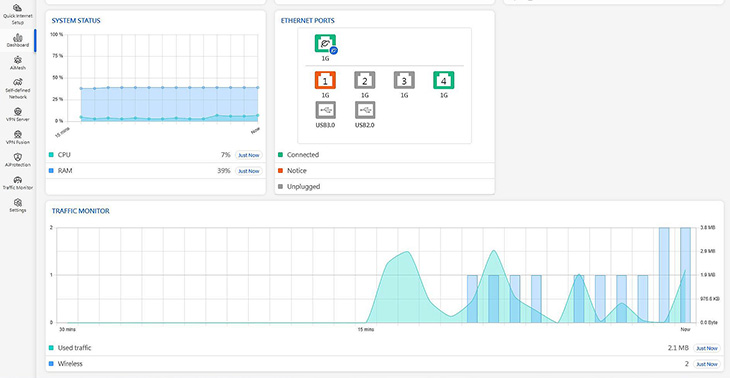Image resolution: width=730 pixels, height=378 pixels.
Task: Click the Notice legend label
Action: click(297, 171)
